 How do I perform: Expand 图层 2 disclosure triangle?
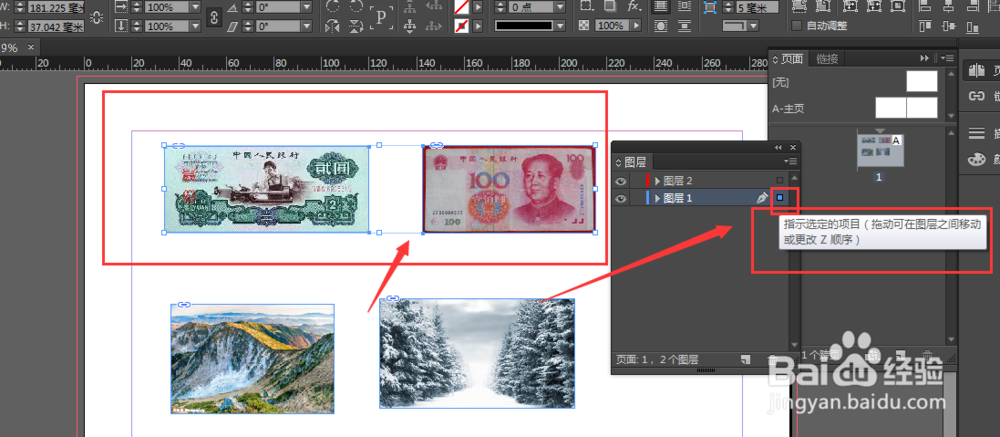pos(658,181)
